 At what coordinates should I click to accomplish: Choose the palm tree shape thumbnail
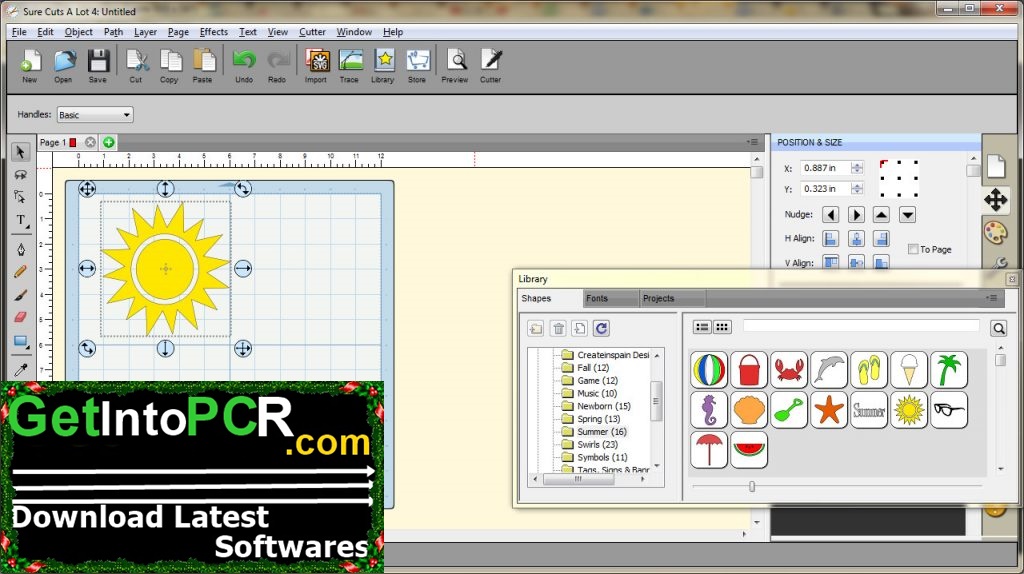(x=948, y=370)
